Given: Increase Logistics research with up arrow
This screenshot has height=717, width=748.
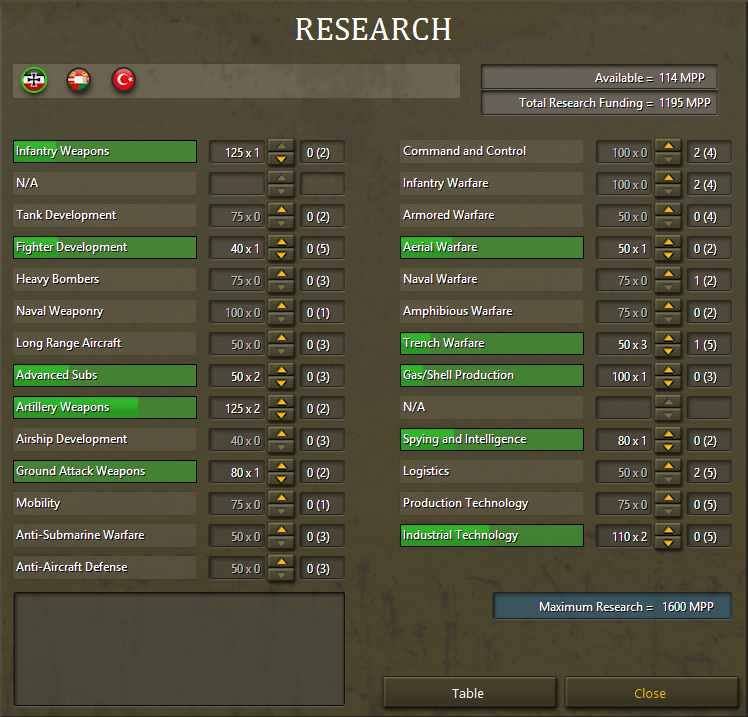Looking at the screenshot, I should point(668,466).
